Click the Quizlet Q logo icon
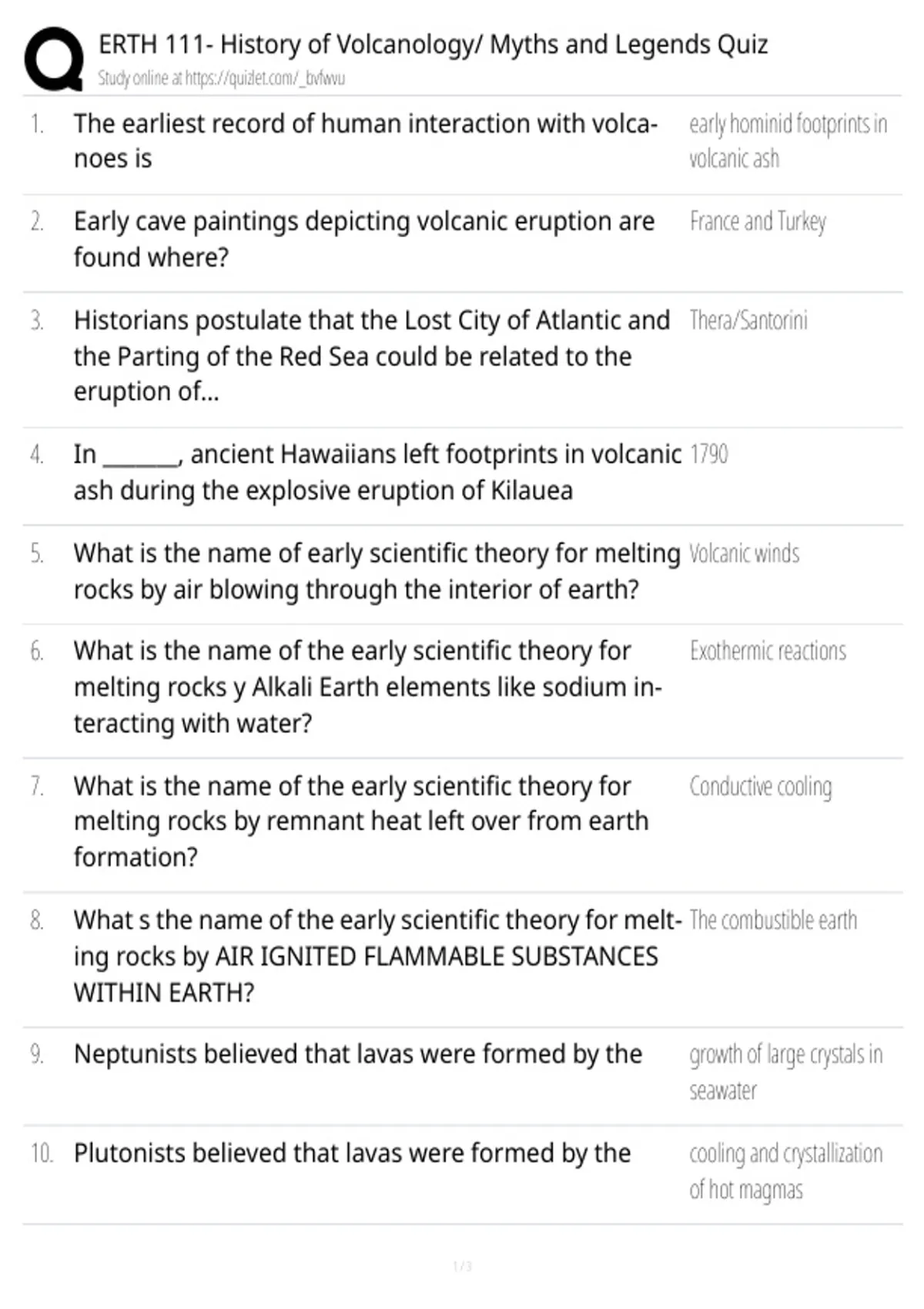This screenshot has height=1309, width=924. (54, 60)
